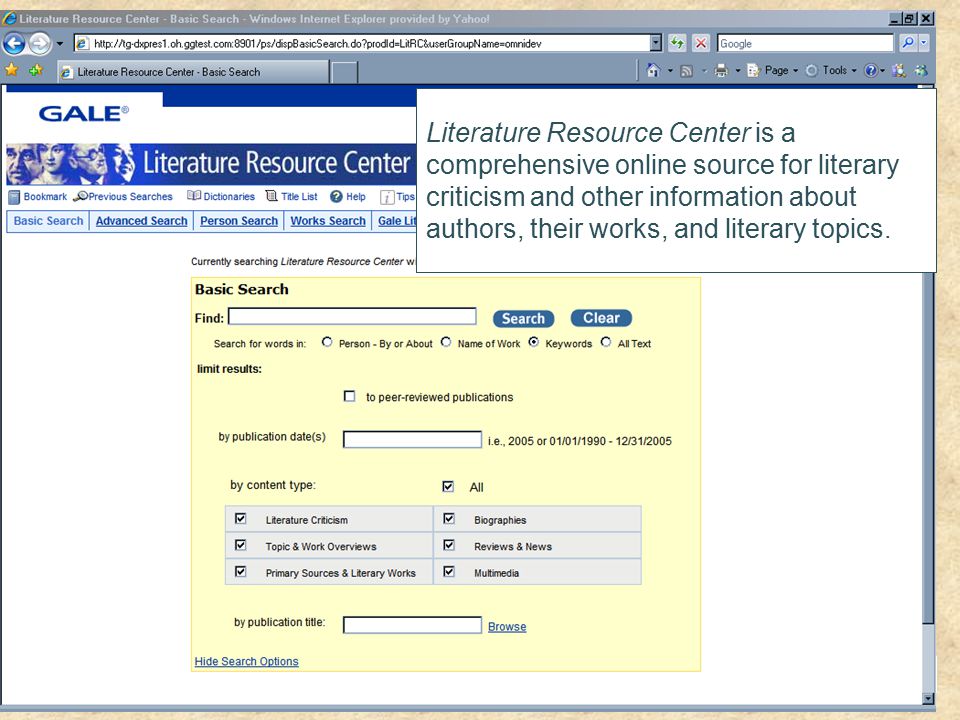Click the publication title field
Image resolution: width=960 pixels, height=720 pixels.
coord(412,625)
